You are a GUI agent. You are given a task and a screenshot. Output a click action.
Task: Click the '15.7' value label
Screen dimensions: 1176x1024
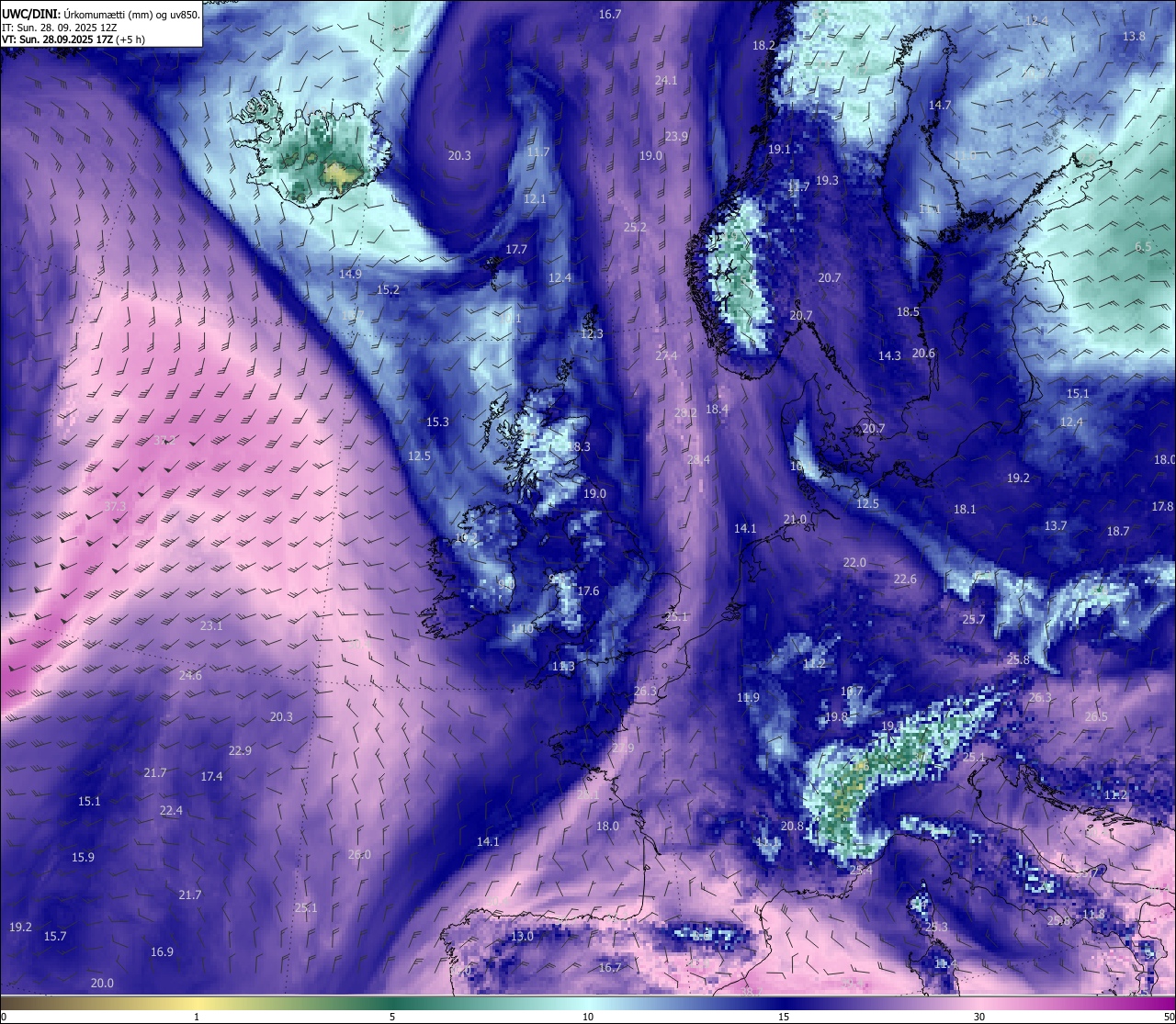click(x=55, y=936)
